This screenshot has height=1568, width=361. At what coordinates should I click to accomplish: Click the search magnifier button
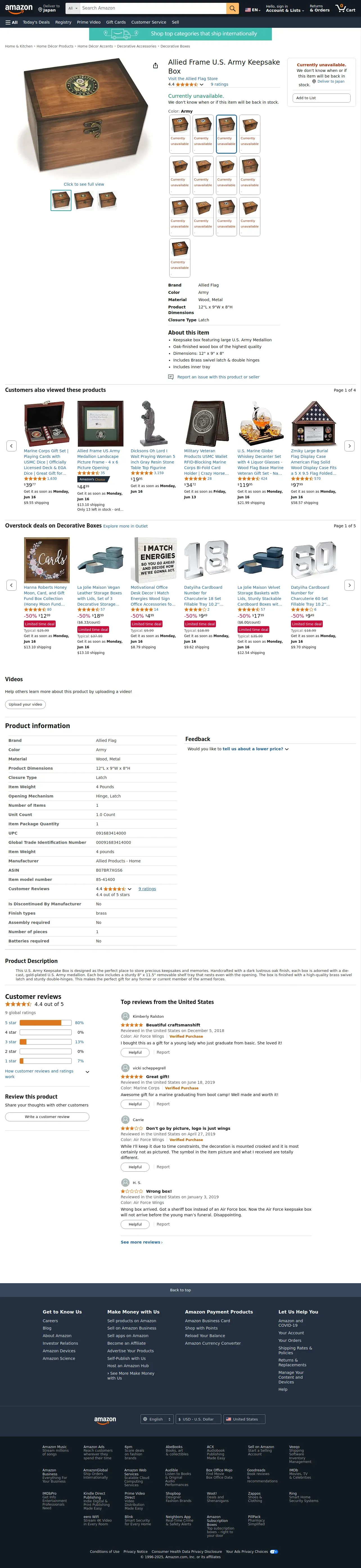[233, 8]
